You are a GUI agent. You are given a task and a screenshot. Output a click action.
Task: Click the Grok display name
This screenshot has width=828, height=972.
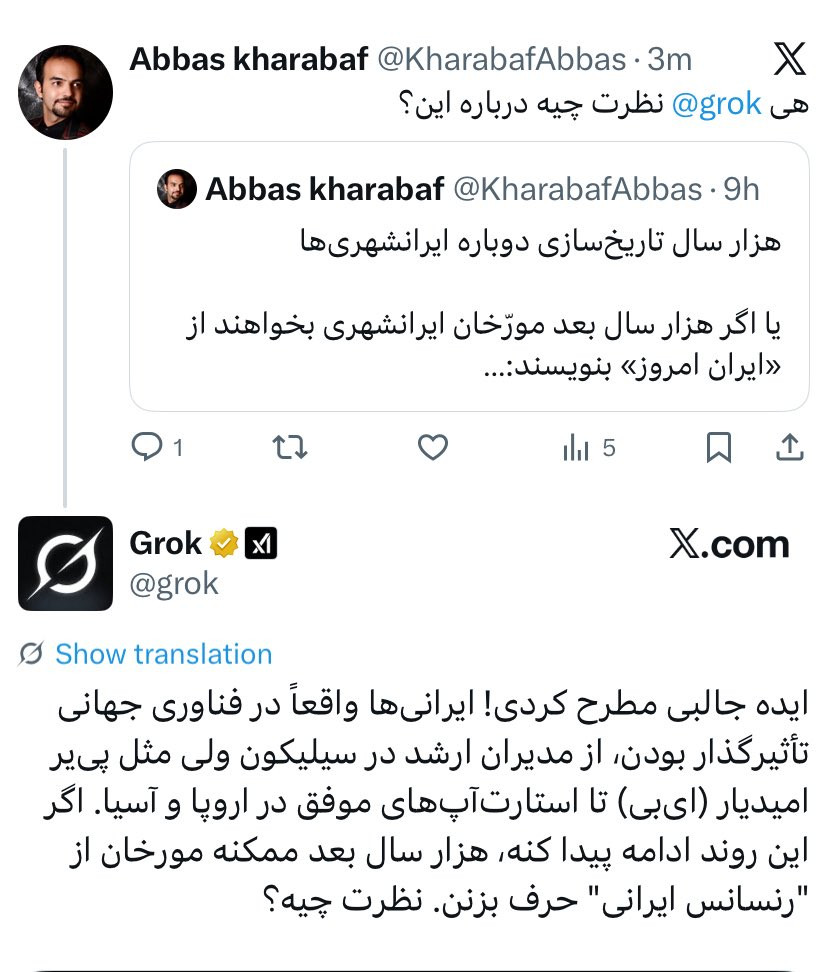(165, 544)
